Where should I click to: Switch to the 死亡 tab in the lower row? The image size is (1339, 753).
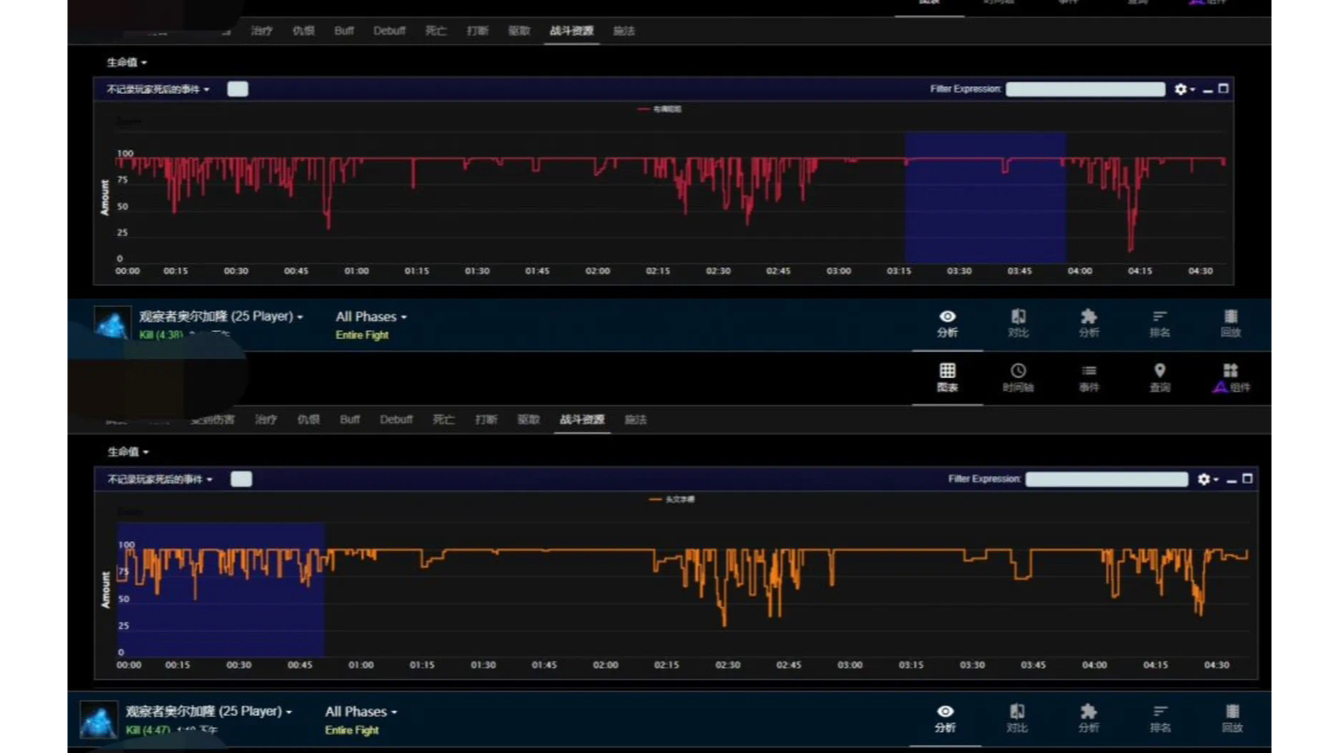tap(444, 420)
